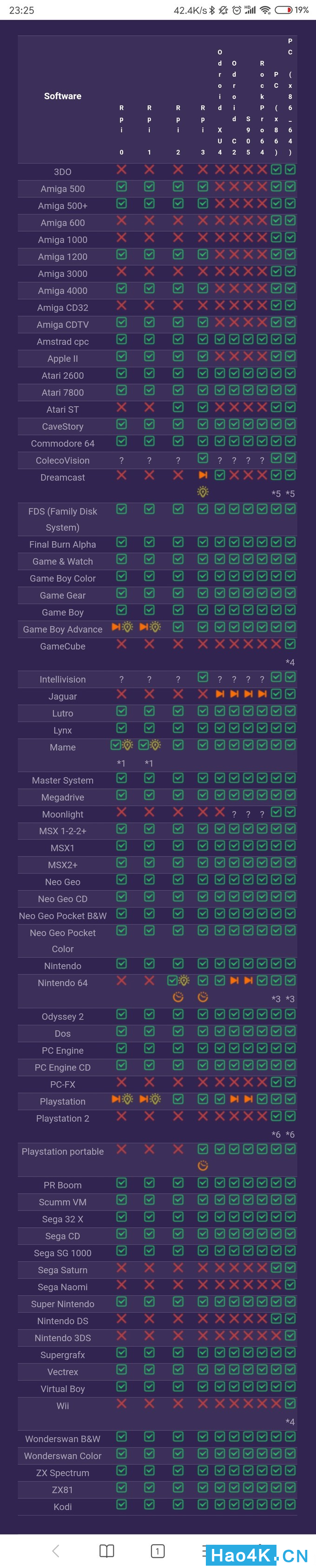This screenshot has height=1568, width=316.
Task: Click the Amiga 500 Rpi 0 checkmark
Action: (122, 187)
